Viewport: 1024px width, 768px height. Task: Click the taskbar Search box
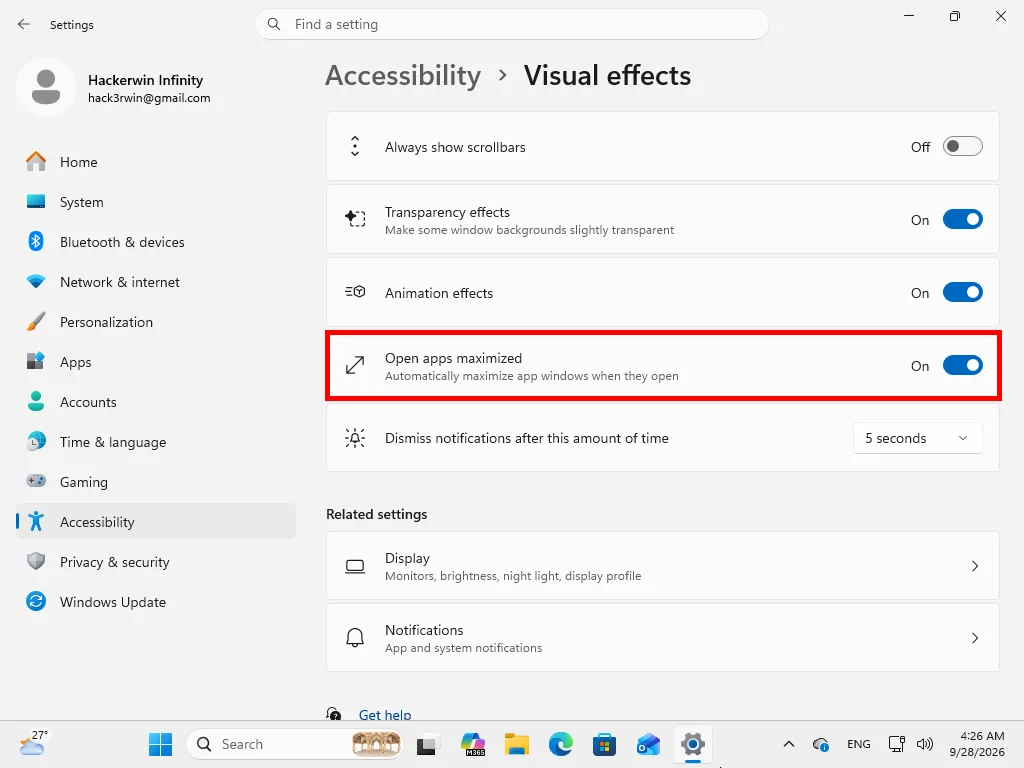coord(294,744)
